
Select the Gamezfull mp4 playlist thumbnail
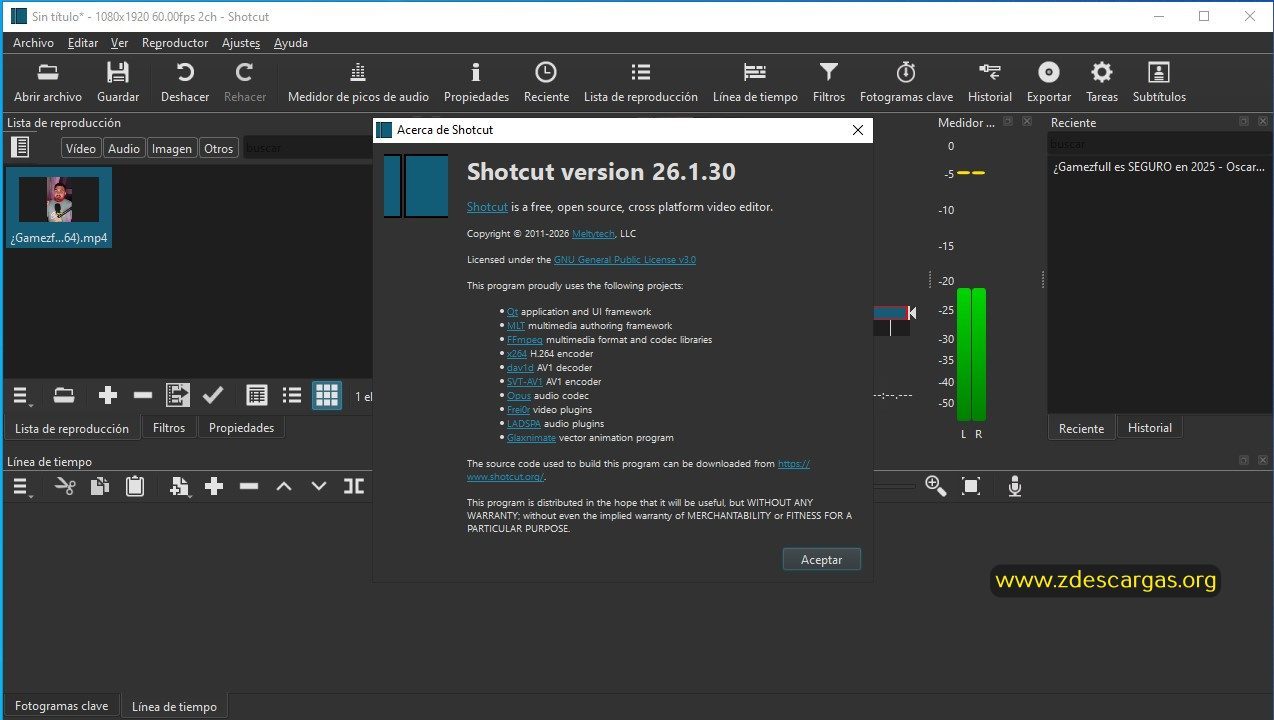tap(59, 207)
